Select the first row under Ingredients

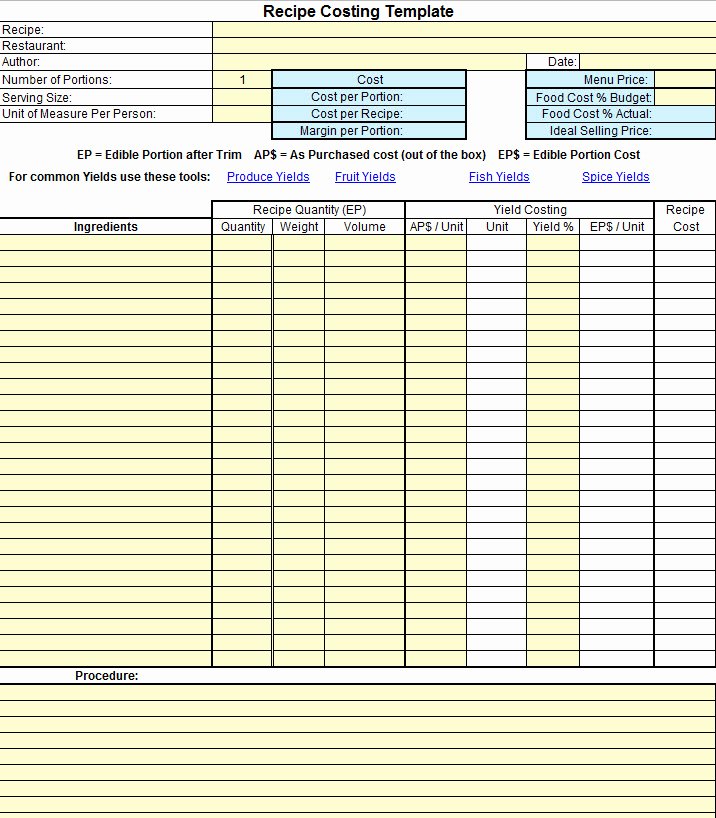[x=105, y=243]
